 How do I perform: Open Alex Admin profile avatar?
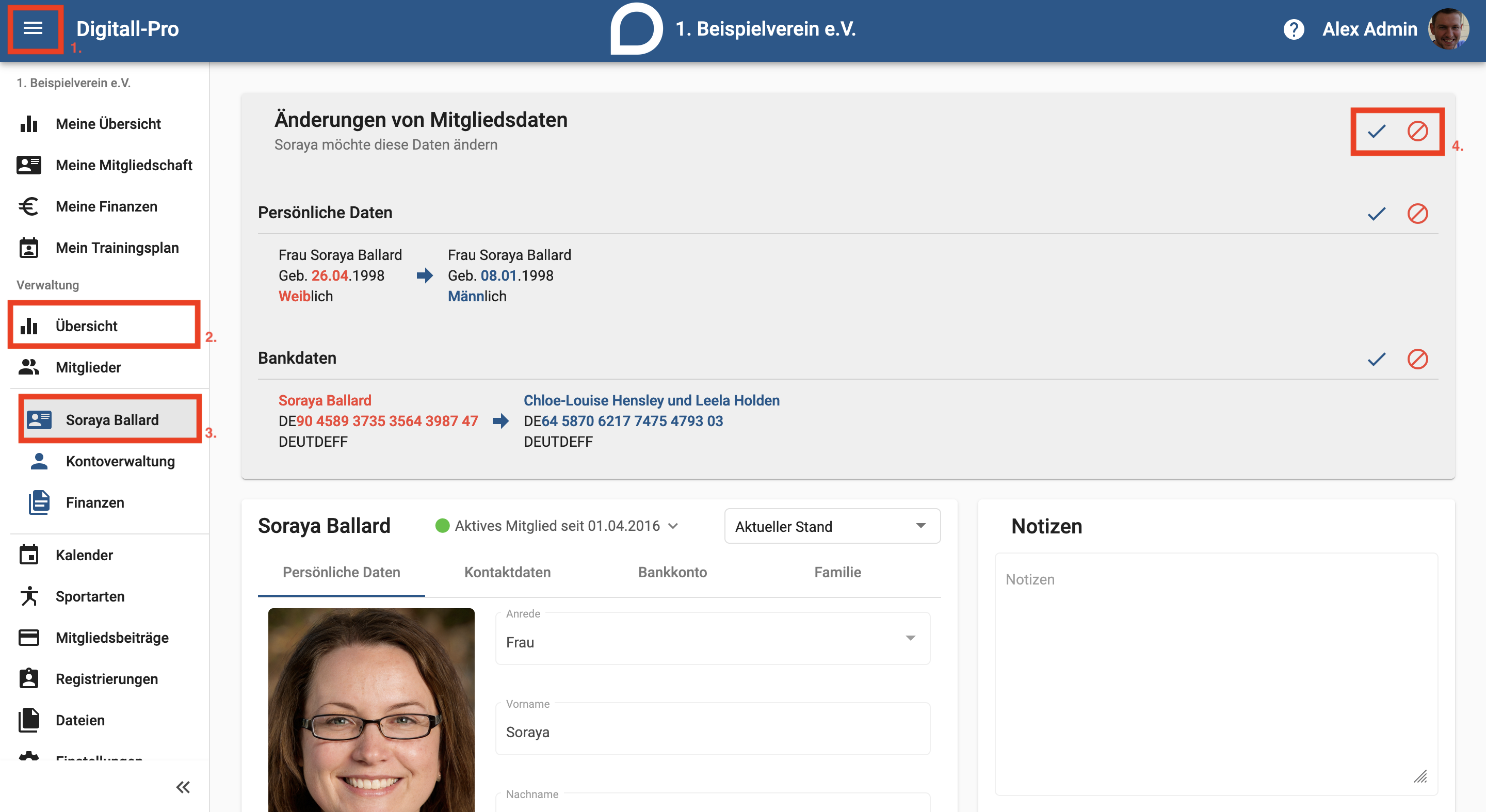(1449, 29)
